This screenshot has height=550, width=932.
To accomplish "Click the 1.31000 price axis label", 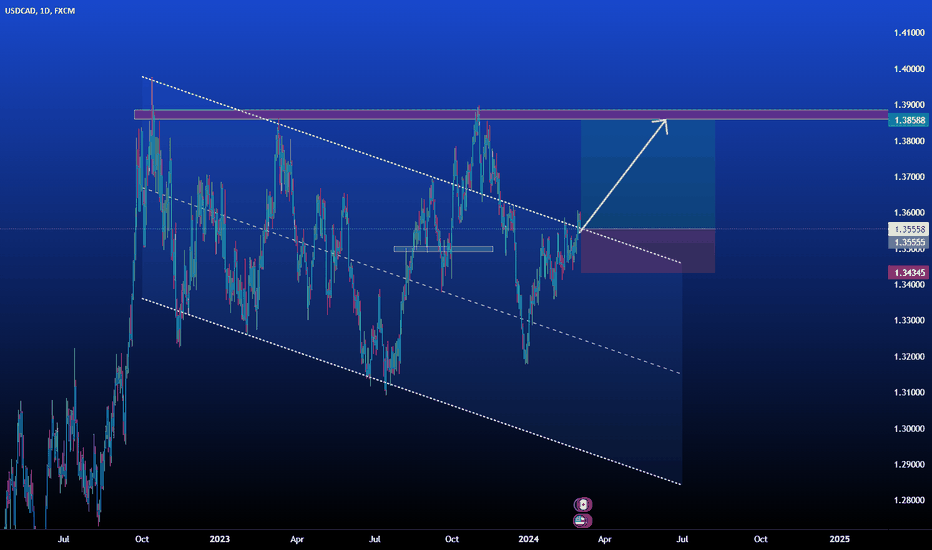I will [x=909, y=392].
